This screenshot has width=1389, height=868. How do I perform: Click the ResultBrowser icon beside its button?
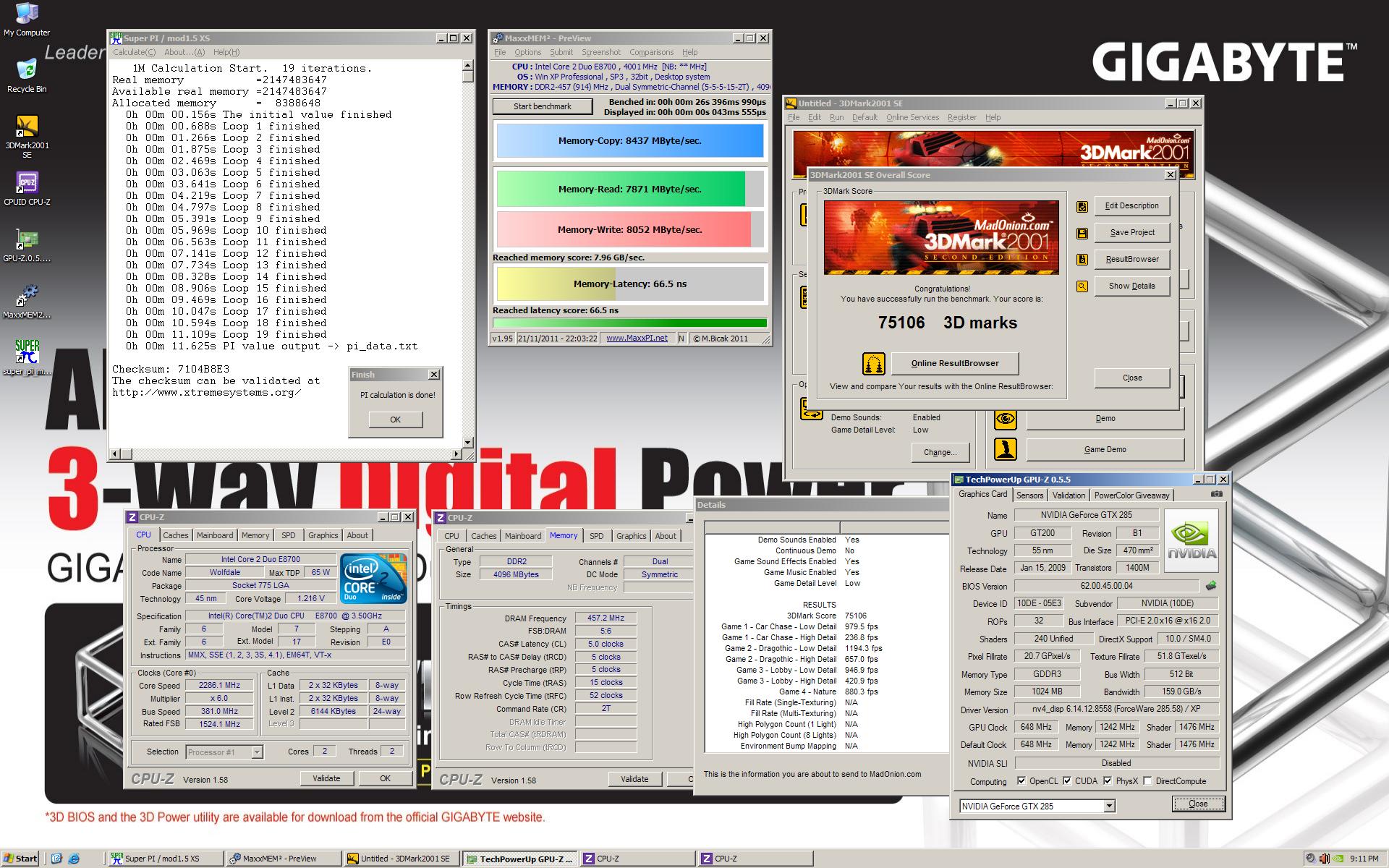click(x=1082, y=260)
